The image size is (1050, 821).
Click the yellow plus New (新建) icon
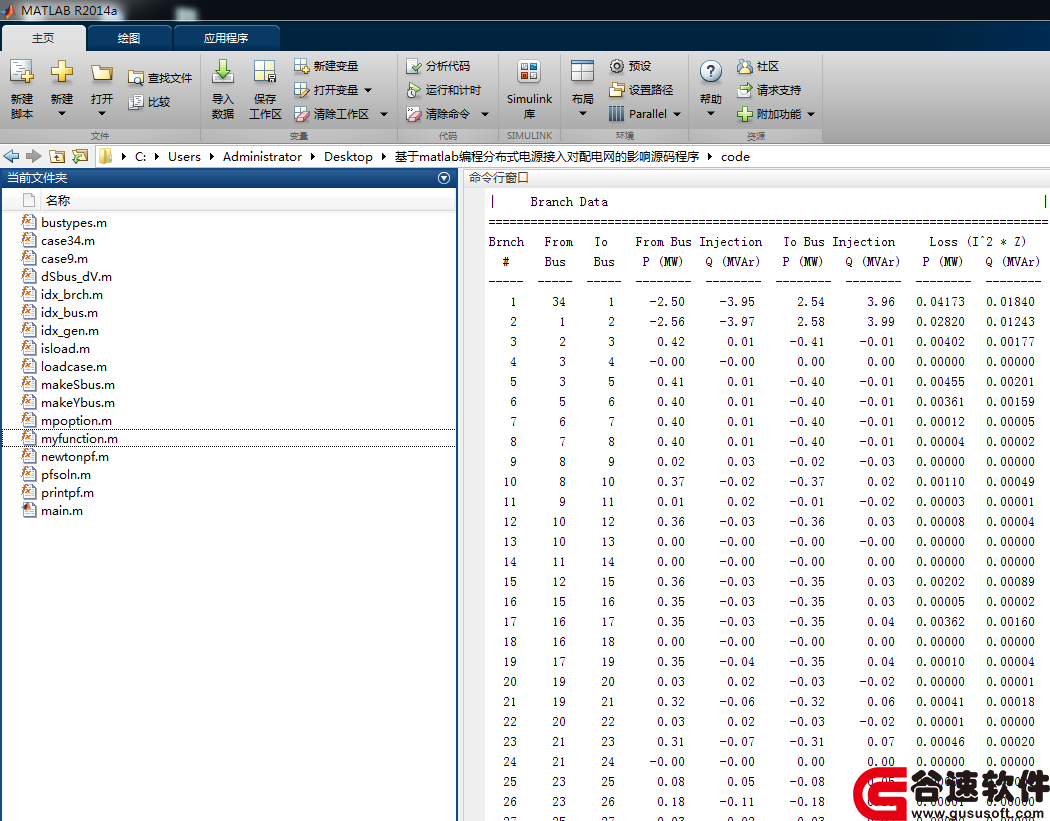62,72
